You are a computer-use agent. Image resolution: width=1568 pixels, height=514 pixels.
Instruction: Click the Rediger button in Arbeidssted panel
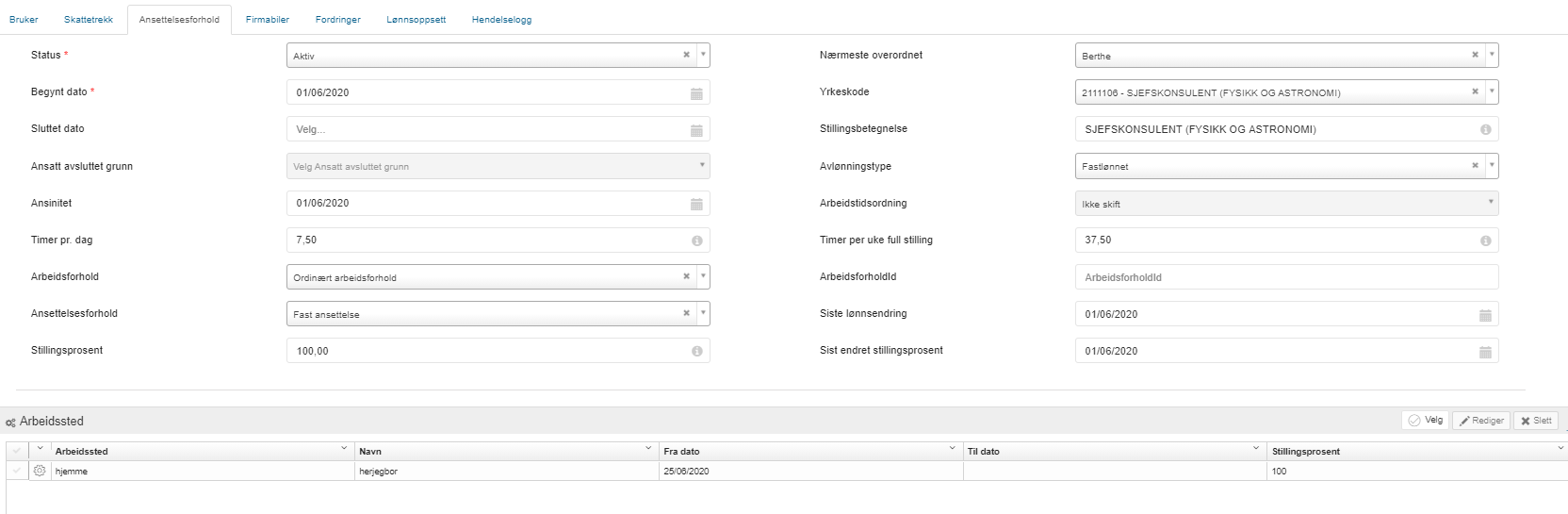(x=1481, y=421)
